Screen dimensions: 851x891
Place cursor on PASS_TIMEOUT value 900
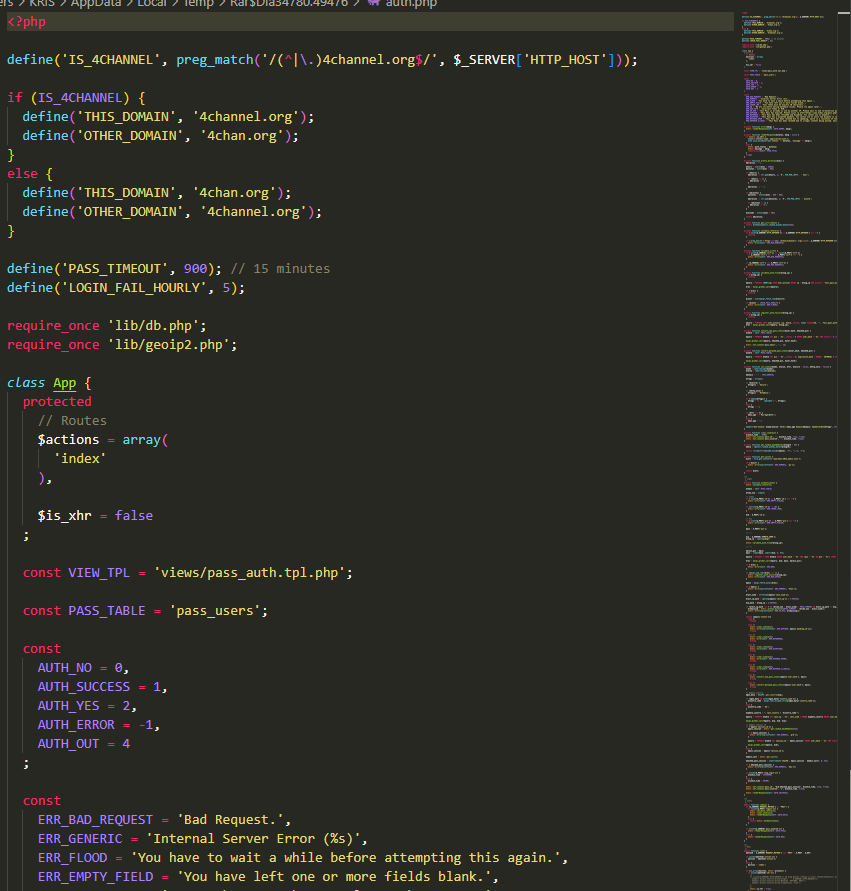pos(210,268)
